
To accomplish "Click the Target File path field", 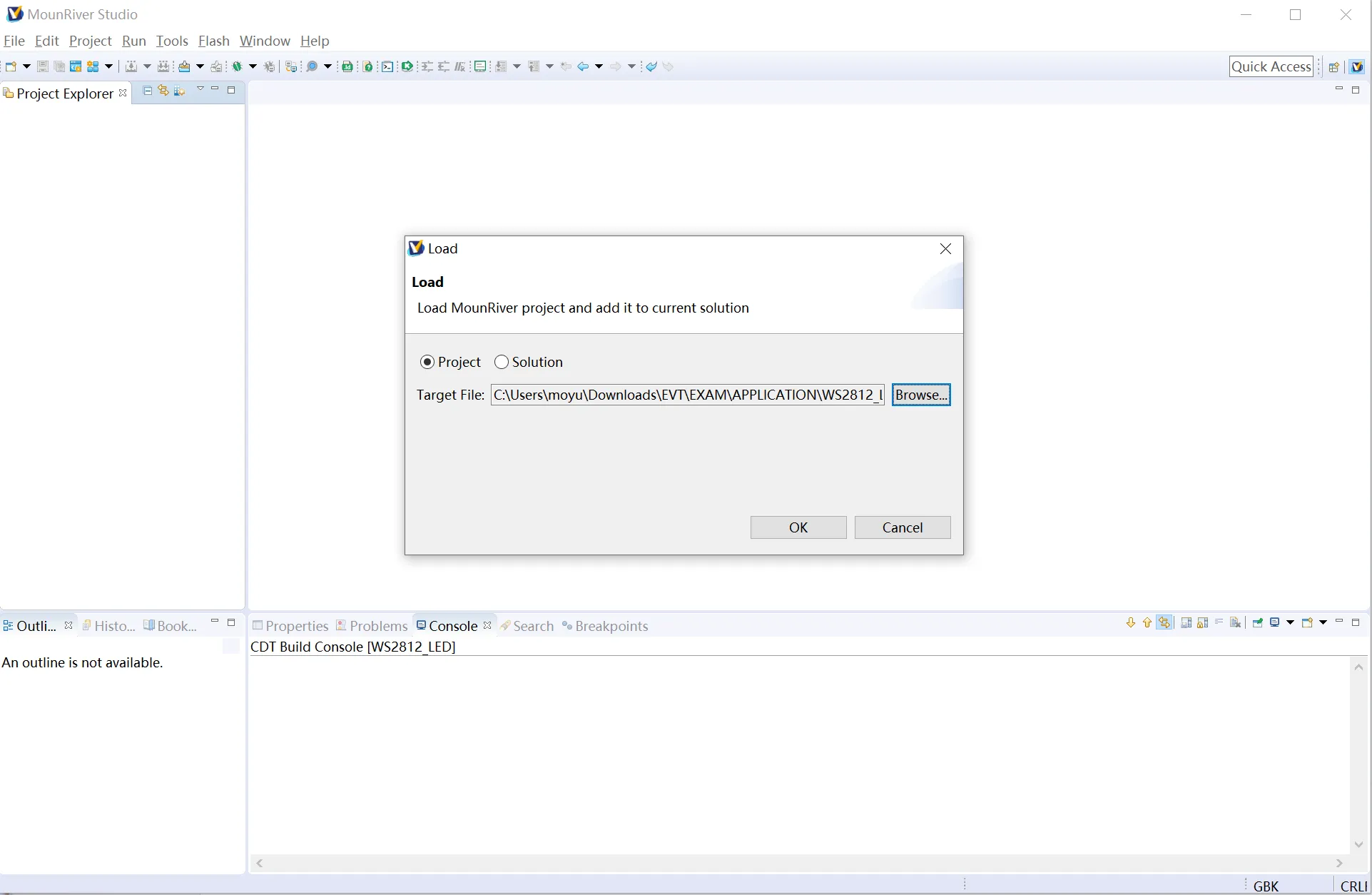I will [x=687, y=395].
